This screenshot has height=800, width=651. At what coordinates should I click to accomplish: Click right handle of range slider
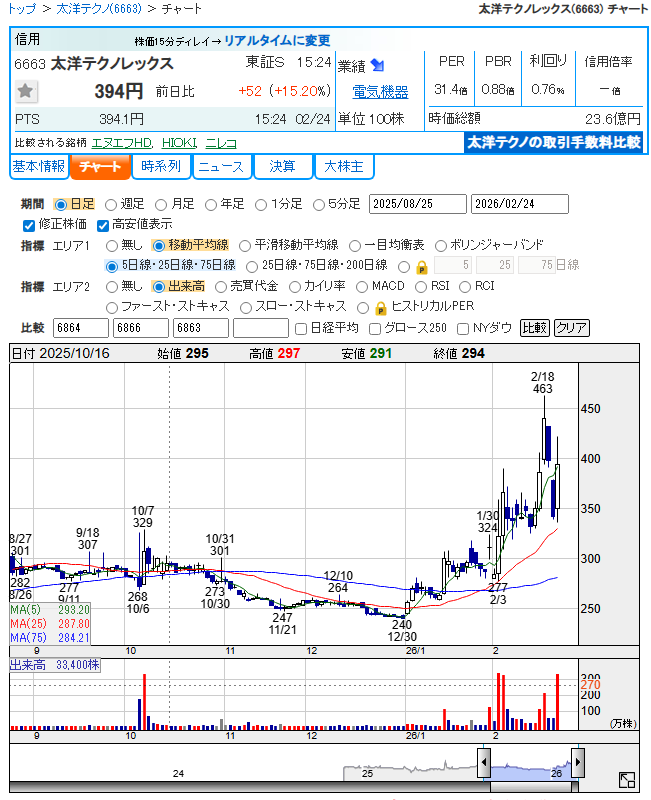(578, 763)
